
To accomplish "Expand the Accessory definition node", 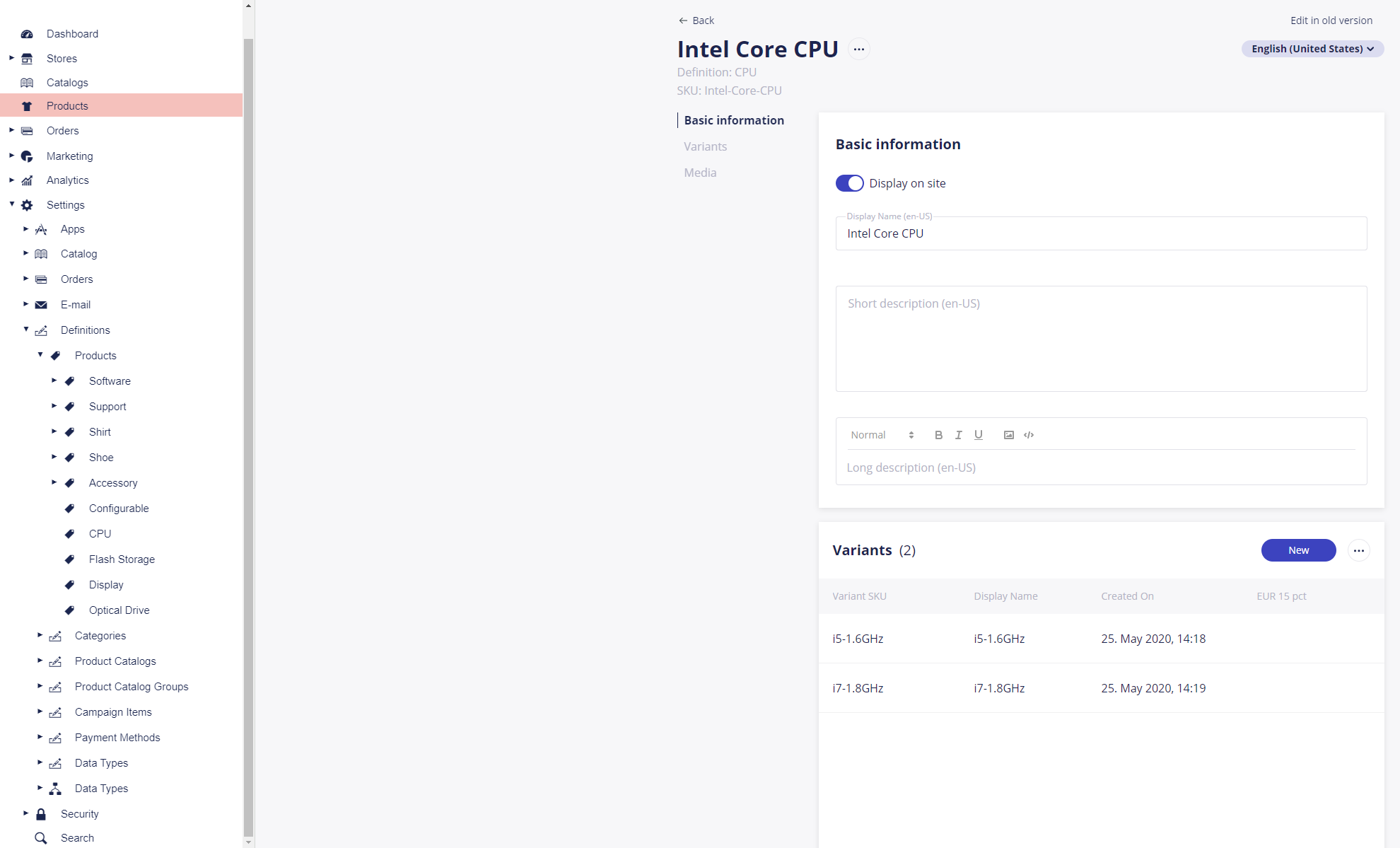I will coord(54,482).
